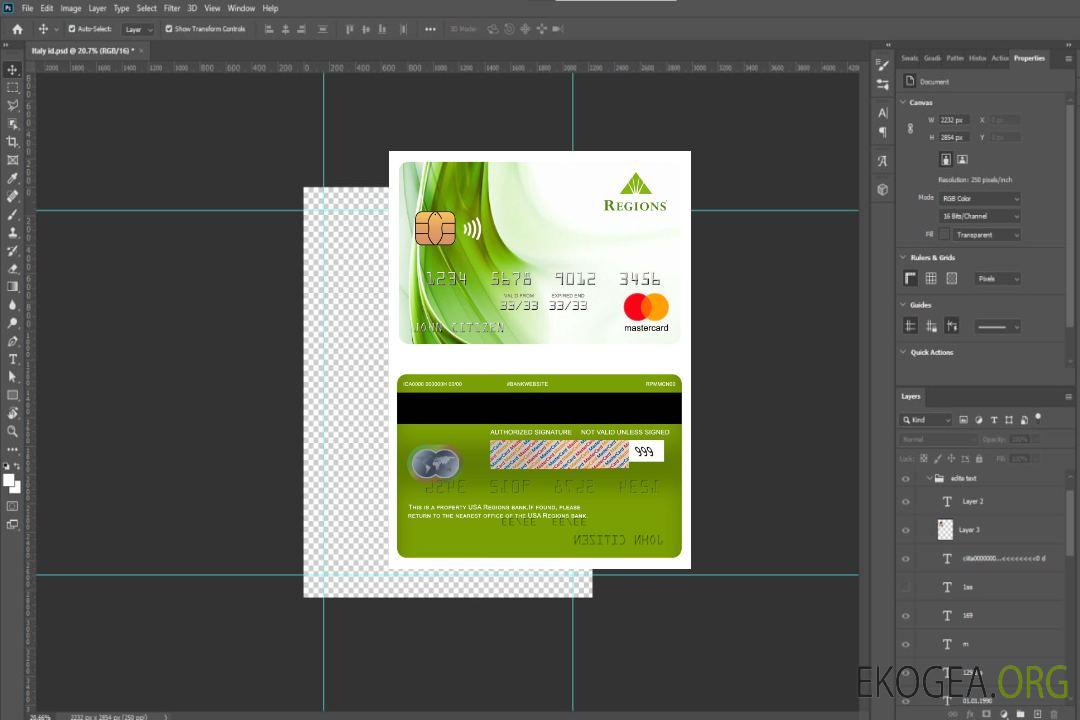Screen dimensions: 1080x720
Task: Select the Layer 3 thumbnail
Action: (946, 530)
